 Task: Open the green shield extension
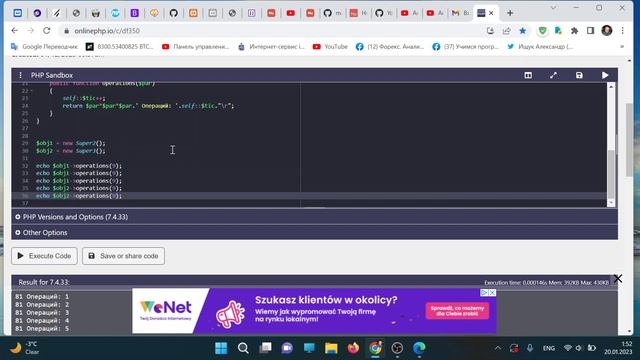542,31
